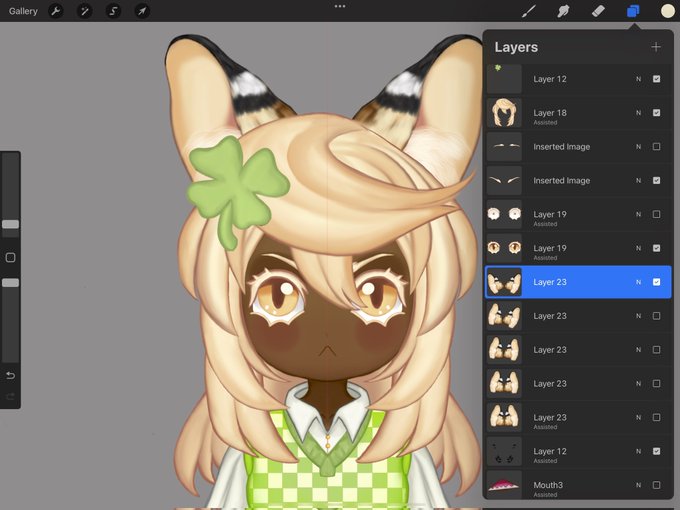This screenshot has width=680, height=510.
Task: Return to the Gallery
Action: click(23, 11)
